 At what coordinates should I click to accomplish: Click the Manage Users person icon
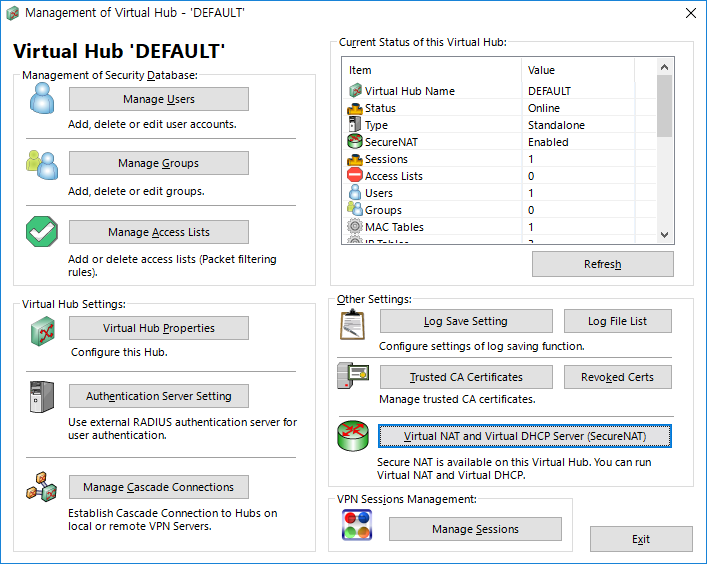41,98
